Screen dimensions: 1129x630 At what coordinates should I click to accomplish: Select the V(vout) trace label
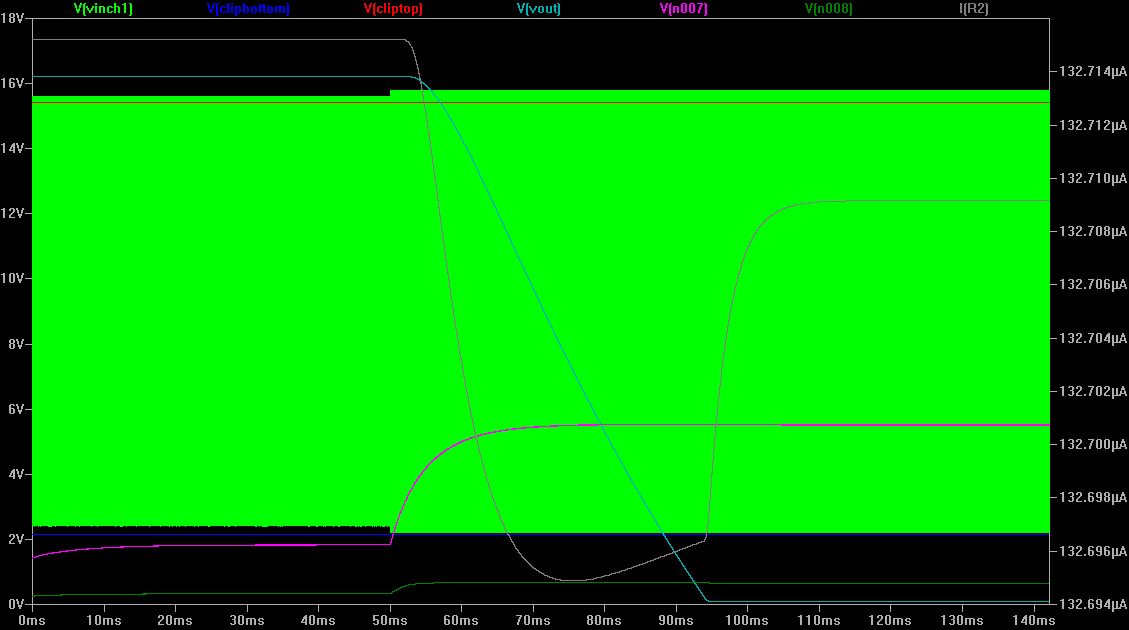pyautogui.click(x=539, y=9)
